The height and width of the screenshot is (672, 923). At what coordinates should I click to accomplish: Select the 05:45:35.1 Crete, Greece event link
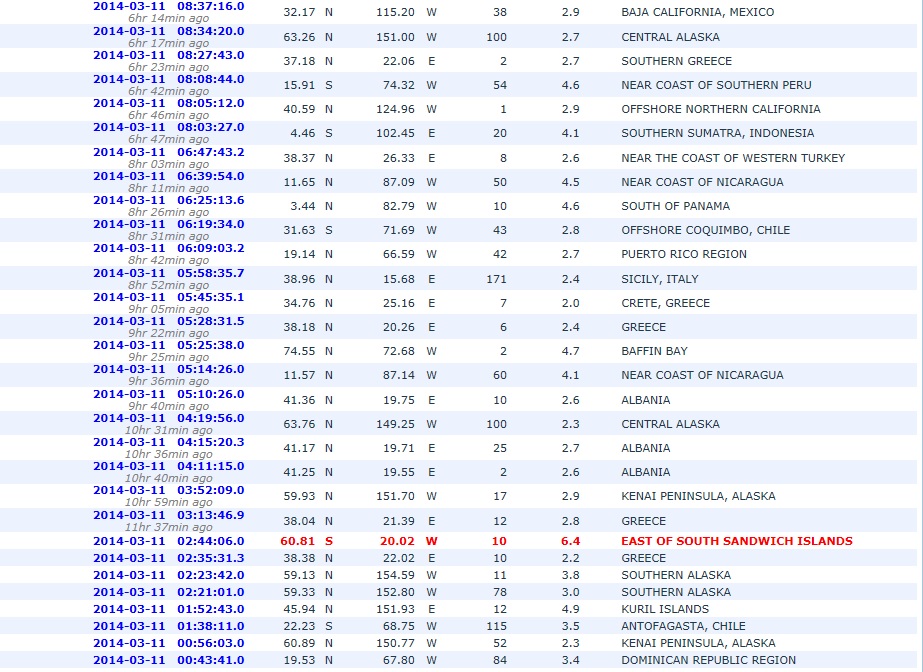click(168, 297)
